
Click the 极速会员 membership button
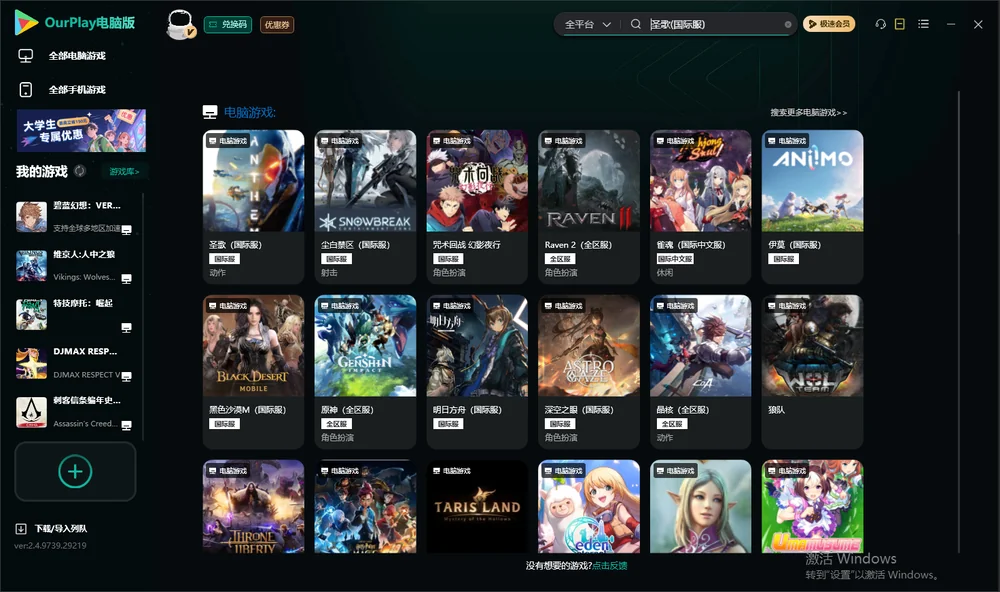pyautogui.click(x=828, y=24)
